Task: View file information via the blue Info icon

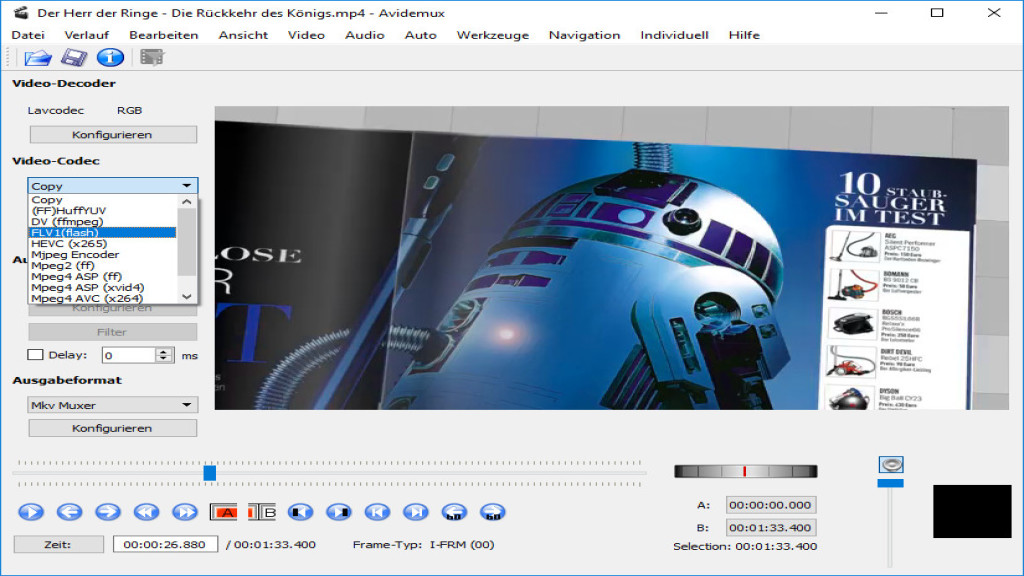Action: (x=111, y=57)
